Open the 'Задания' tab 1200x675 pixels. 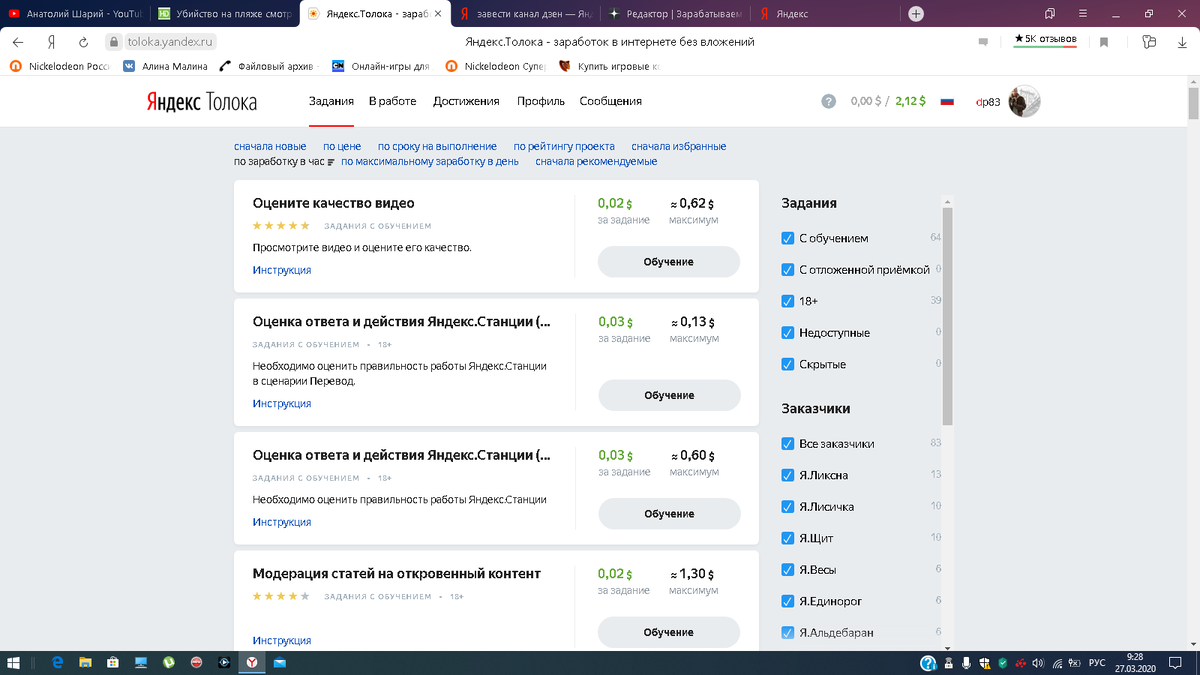tap(332, 101)
